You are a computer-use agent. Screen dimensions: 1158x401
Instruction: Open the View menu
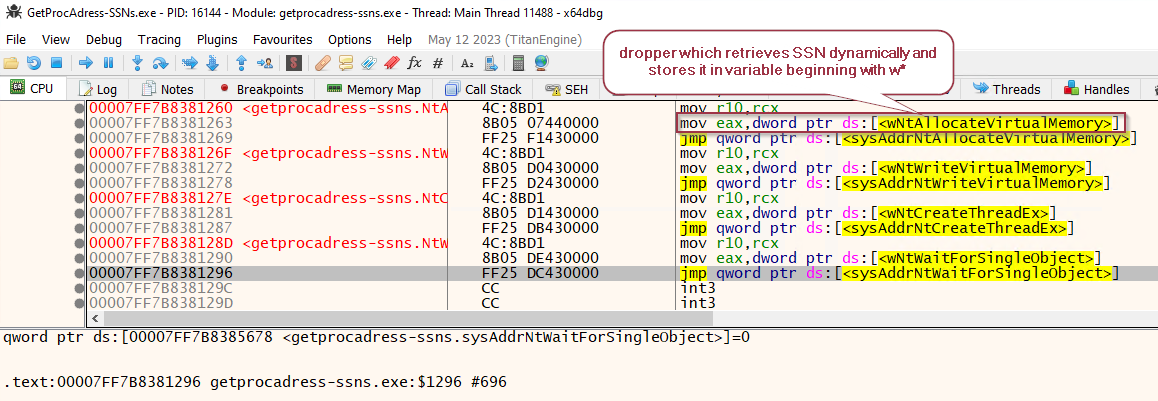click(56, 39)
